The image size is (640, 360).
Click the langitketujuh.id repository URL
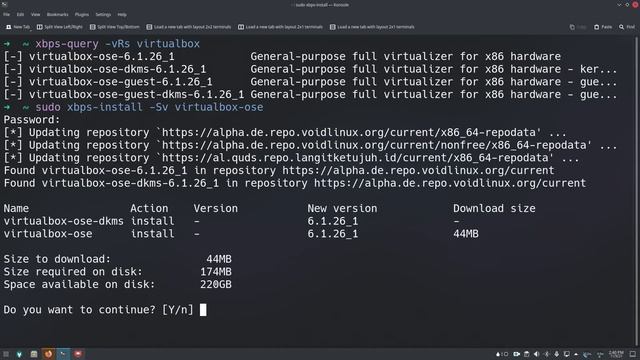358,158
